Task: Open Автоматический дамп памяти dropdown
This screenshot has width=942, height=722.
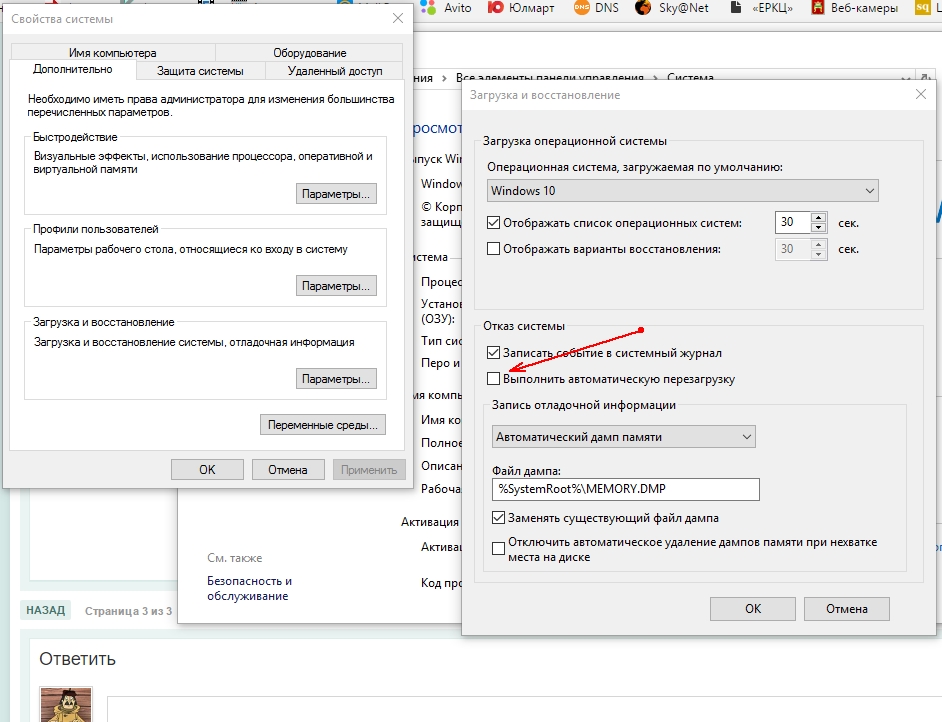Action: click(624, 437)
